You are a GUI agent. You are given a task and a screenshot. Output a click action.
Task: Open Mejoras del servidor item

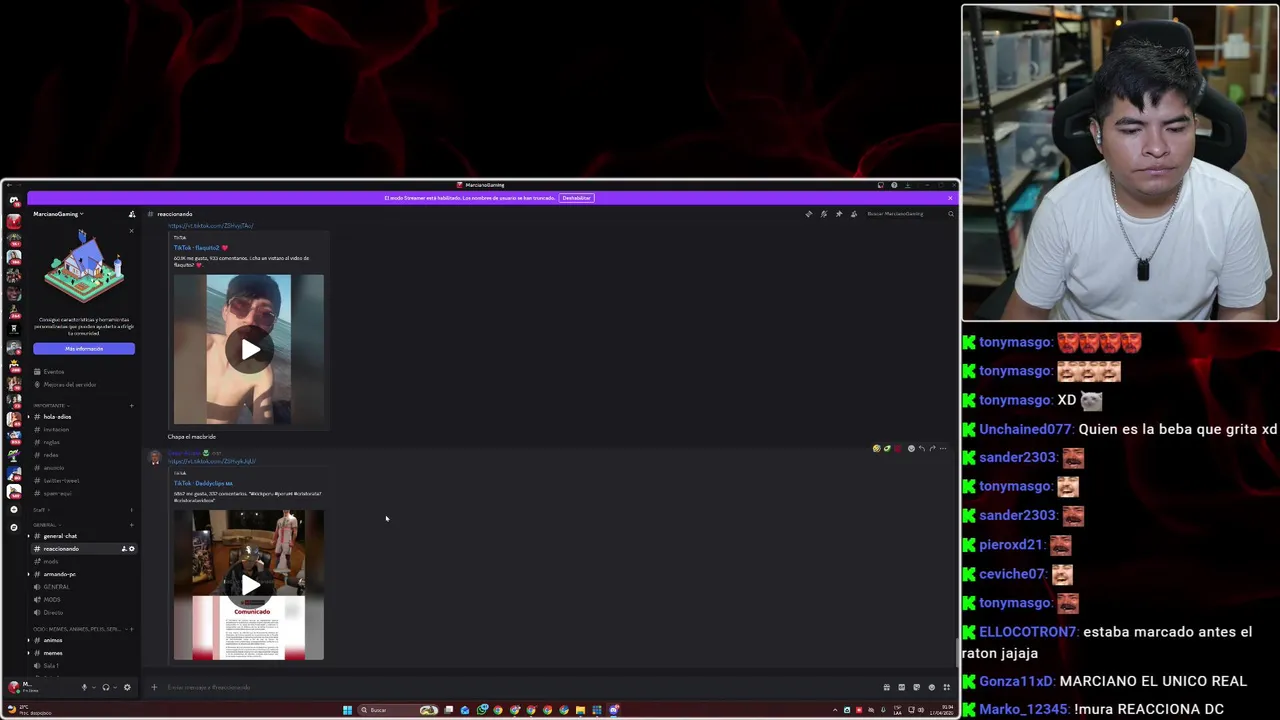point(70,385)
